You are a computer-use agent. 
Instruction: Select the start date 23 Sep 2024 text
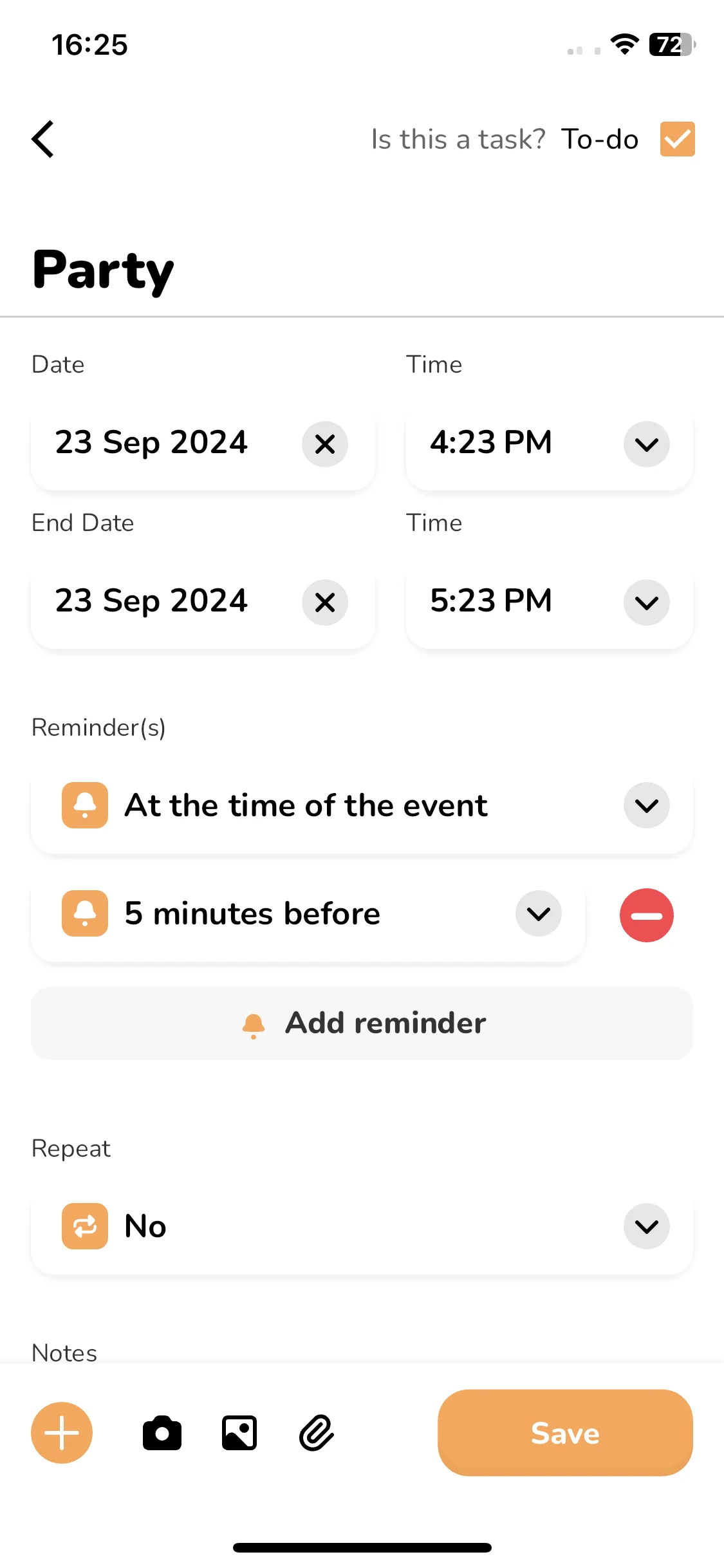click(x=151, y=443)
